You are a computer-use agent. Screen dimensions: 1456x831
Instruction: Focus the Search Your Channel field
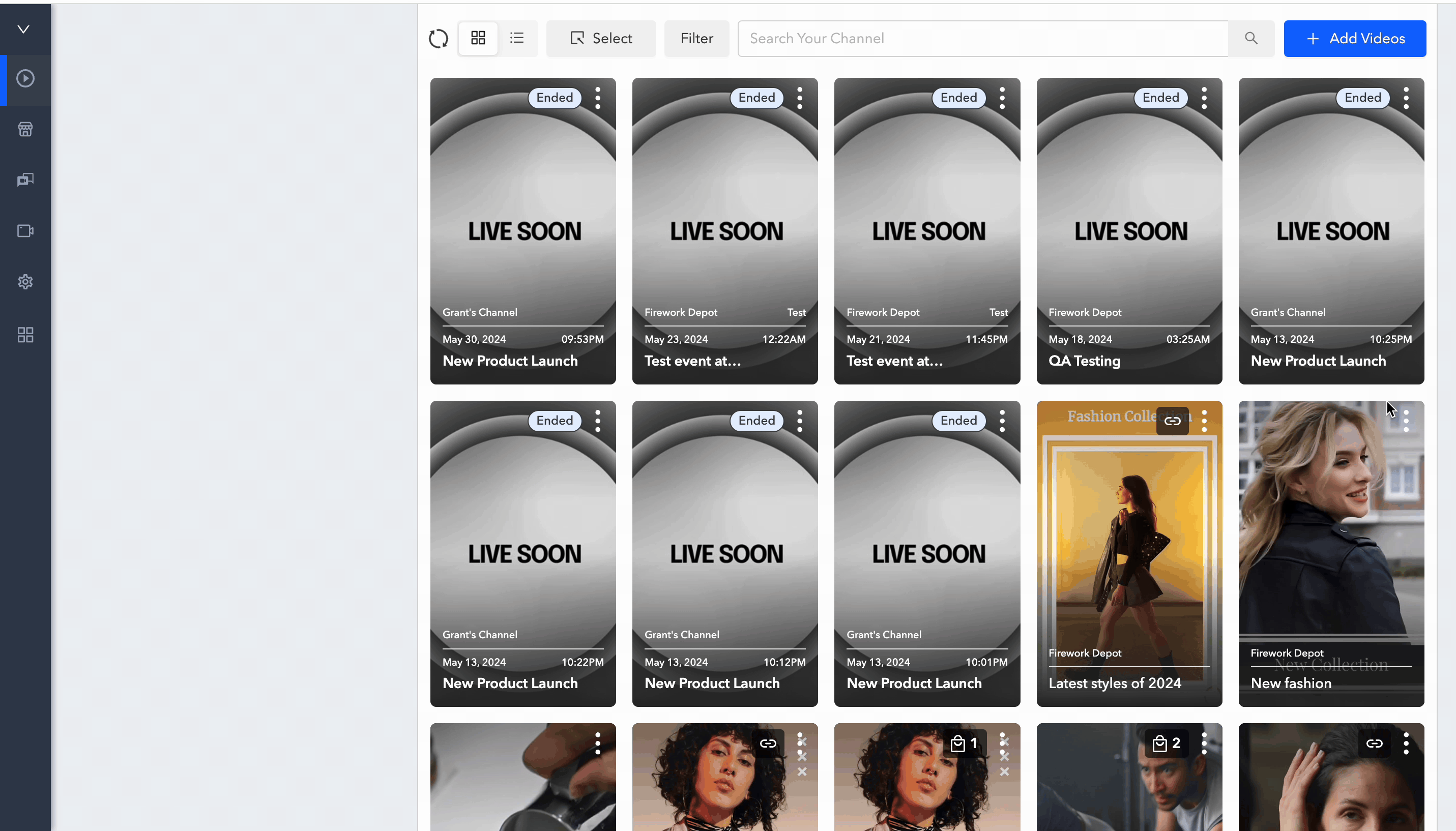pos(983,38)
